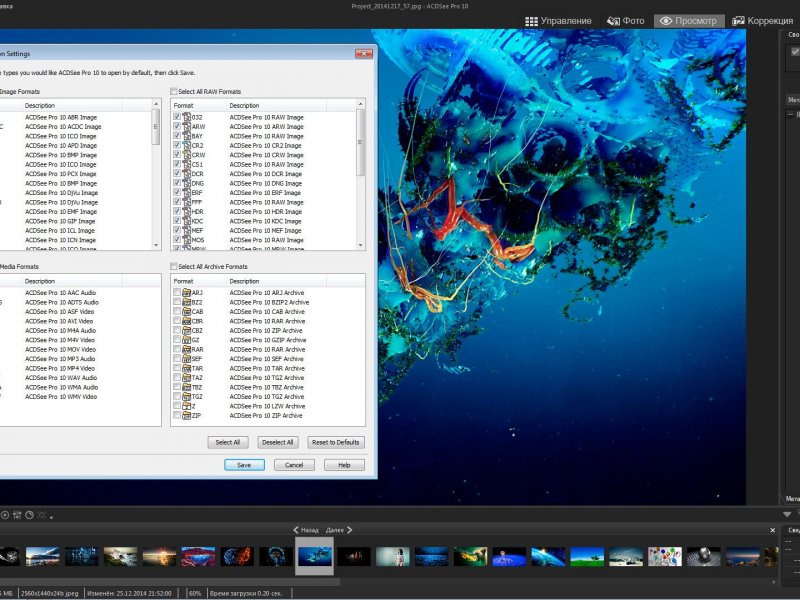Open the dropdown arrow in the bottom toolbar
Viewport: 800px width, 600px height.
point(52,517)
